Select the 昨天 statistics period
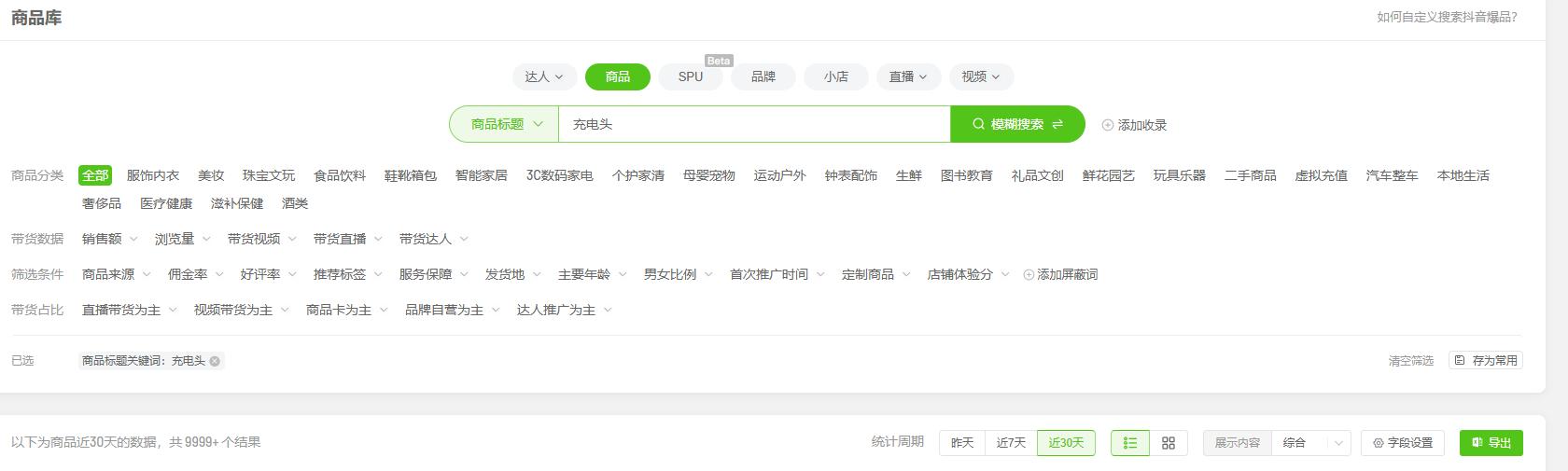The height and width of the screenshot is (471, 1568). tap(962, 443)
